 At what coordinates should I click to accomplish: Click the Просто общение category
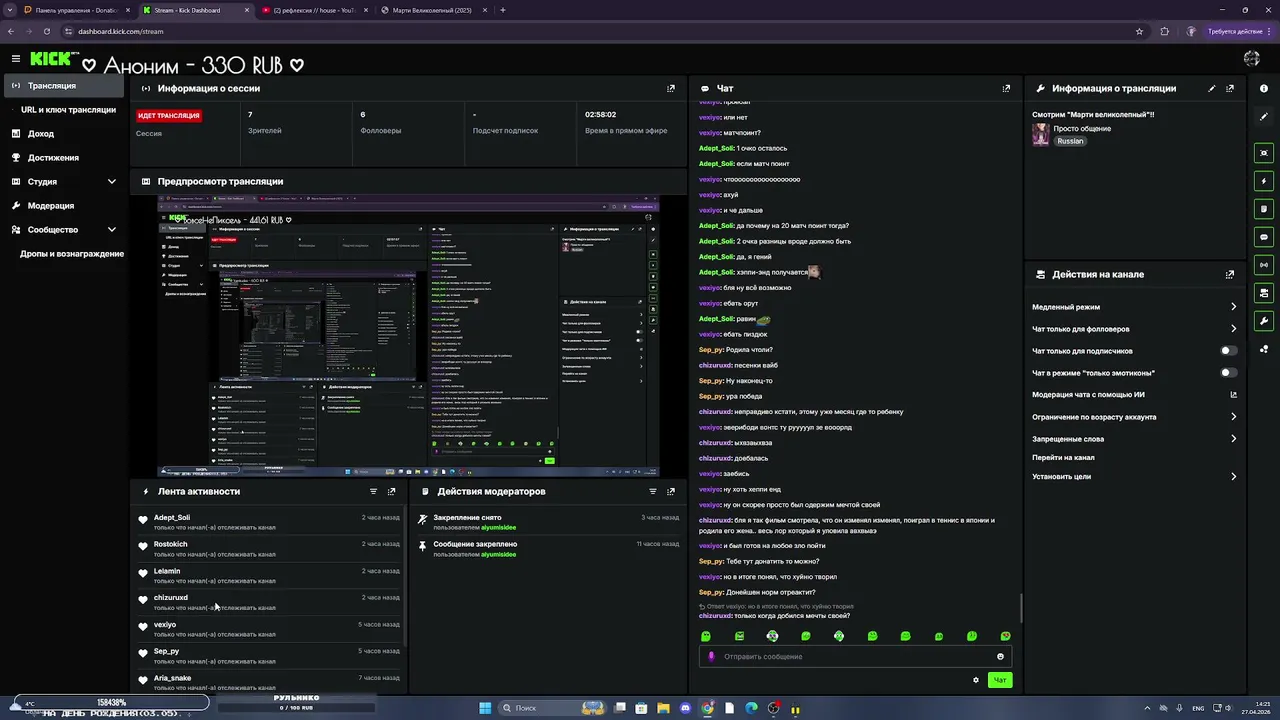click(x=1083, y=129)
